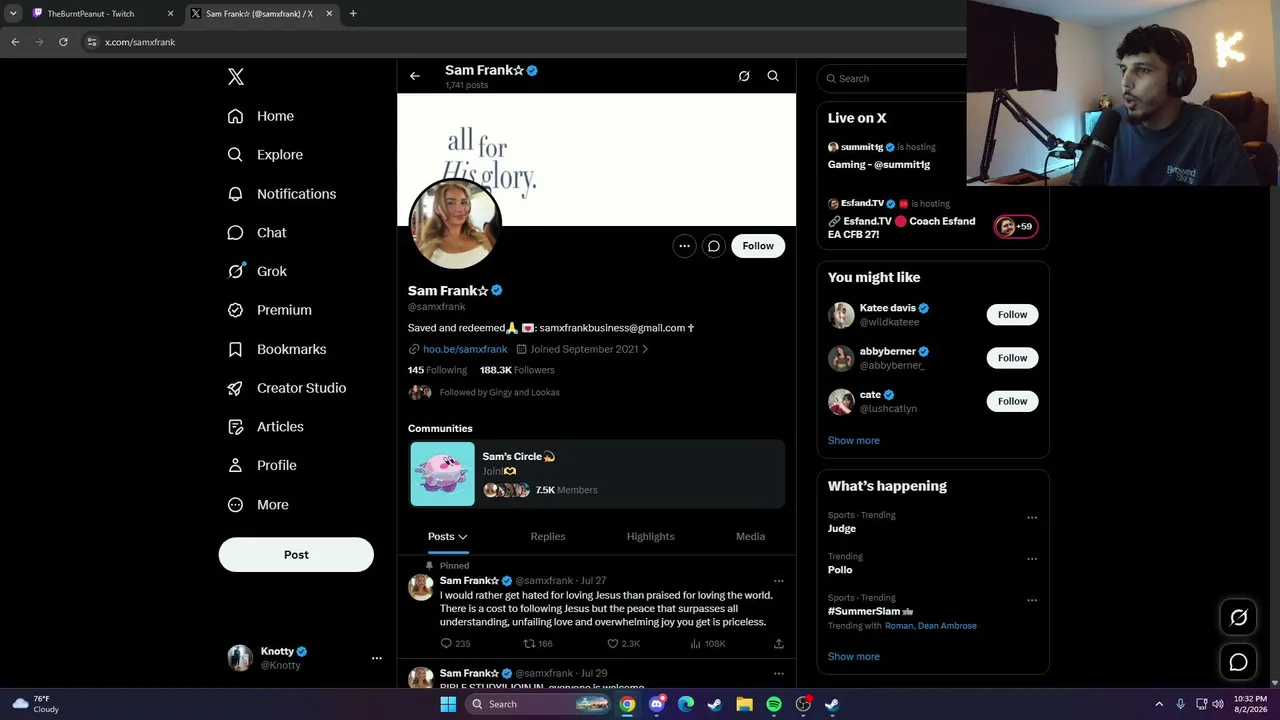Switch to the Replies tab
The height and width of the screenshot is (720, 1280).
[548, 537]
